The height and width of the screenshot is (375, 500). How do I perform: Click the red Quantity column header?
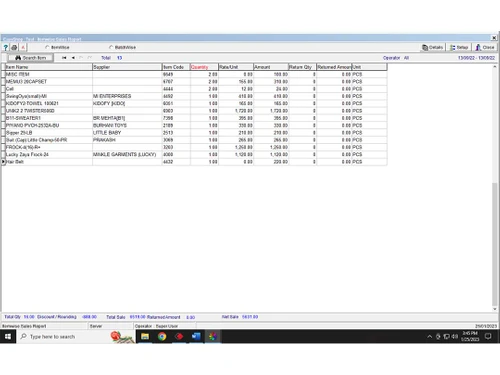tap(204, 67)
